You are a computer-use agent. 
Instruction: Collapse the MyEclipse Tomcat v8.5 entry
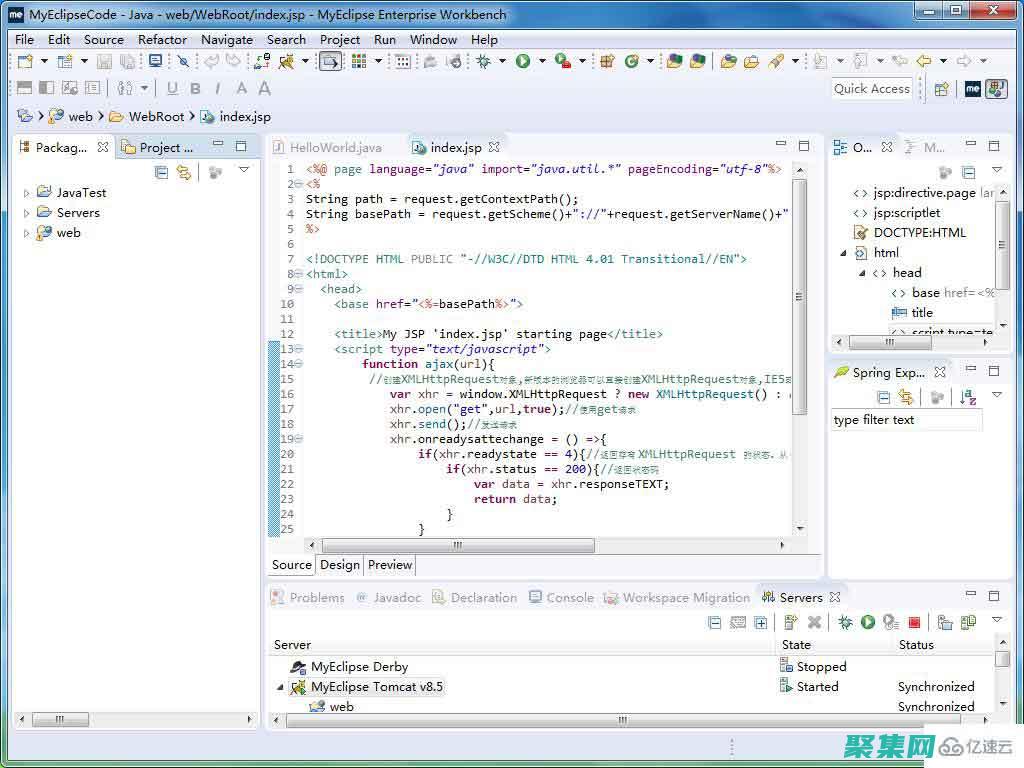pyautogui.click(x=279, y=687)
